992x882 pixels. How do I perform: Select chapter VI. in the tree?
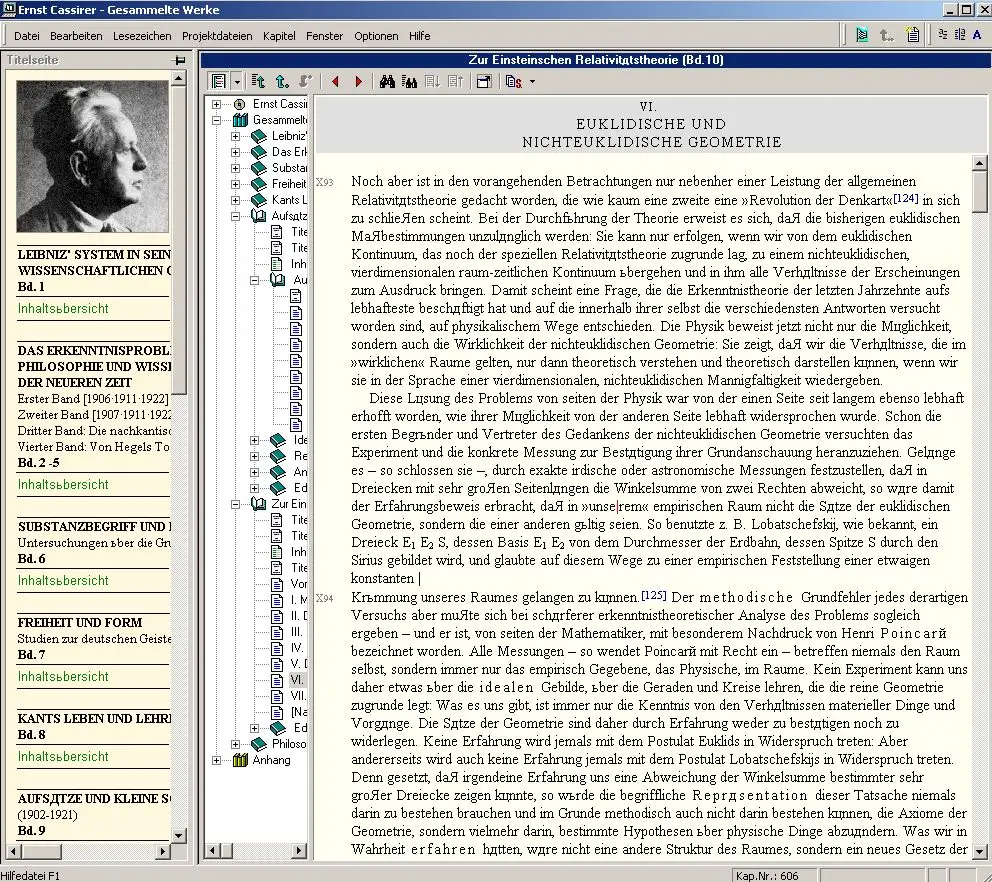pos(297,680)
